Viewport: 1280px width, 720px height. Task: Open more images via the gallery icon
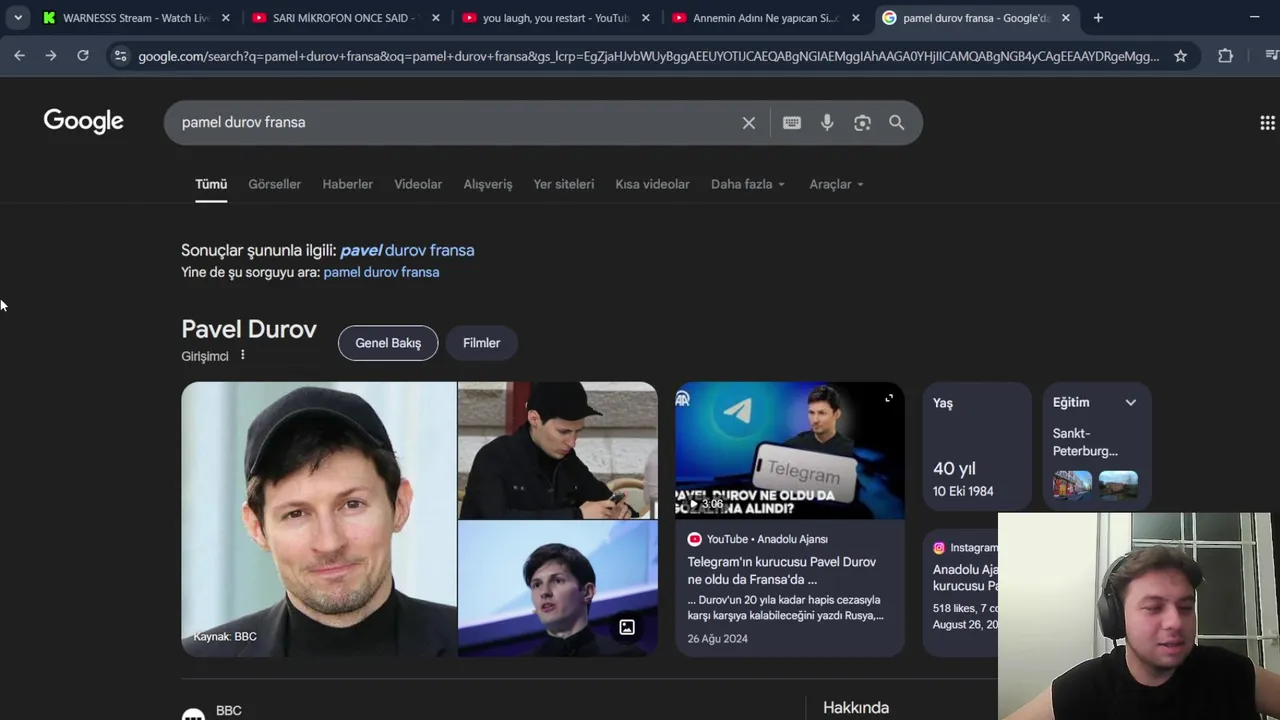point(627,627)
